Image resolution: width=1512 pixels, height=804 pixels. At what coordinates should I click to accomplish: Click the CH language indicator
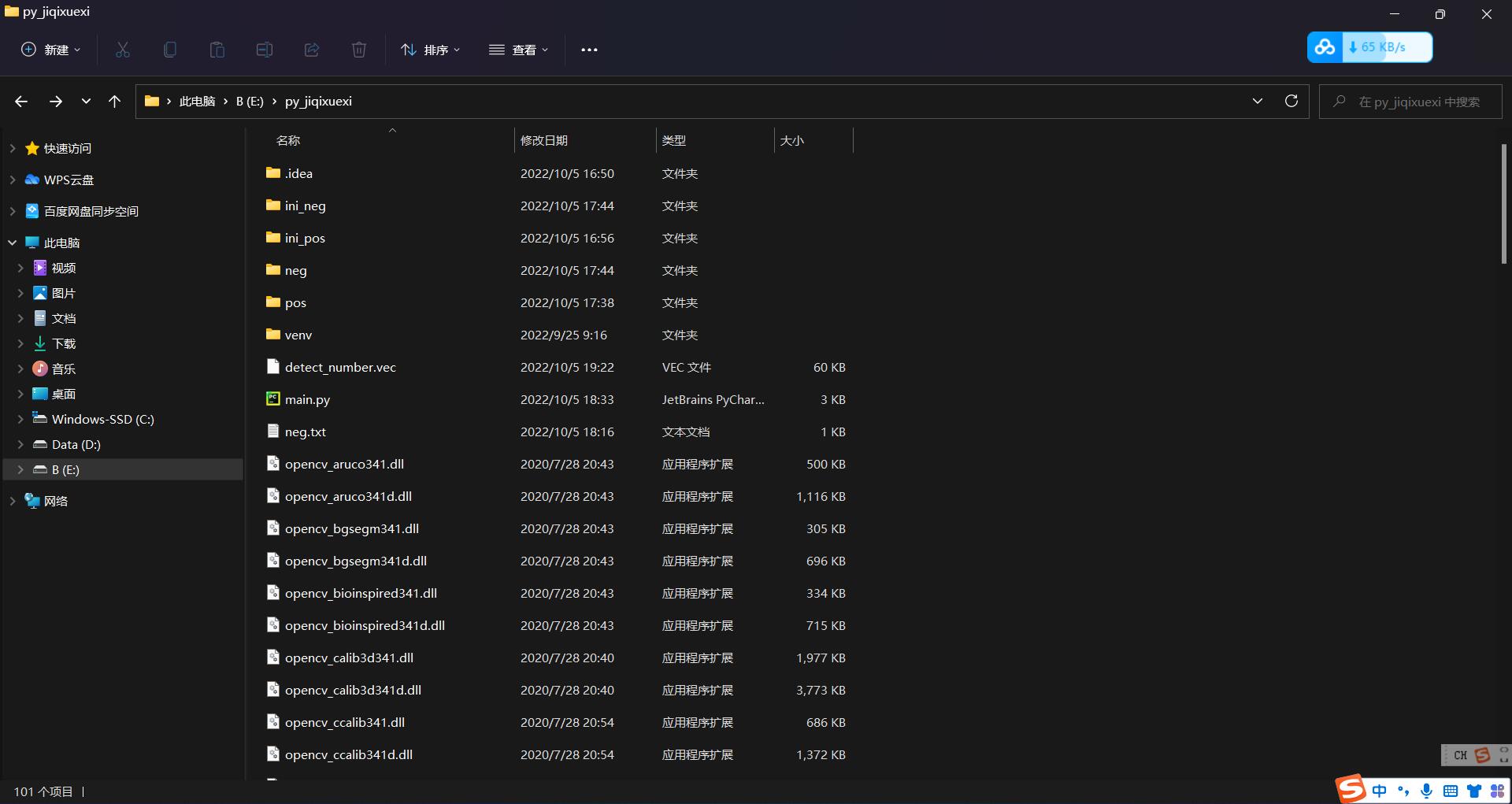click(x=1461, y=755)
